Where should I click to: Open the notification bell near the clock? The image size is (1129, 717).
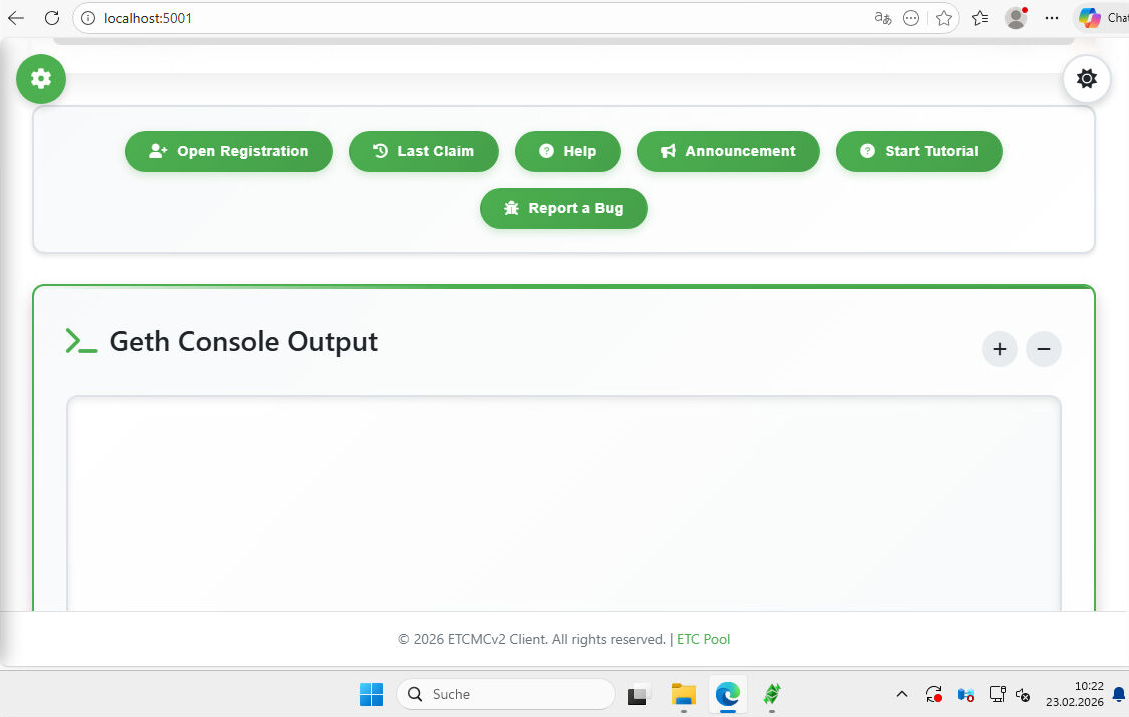[1120, 694]
